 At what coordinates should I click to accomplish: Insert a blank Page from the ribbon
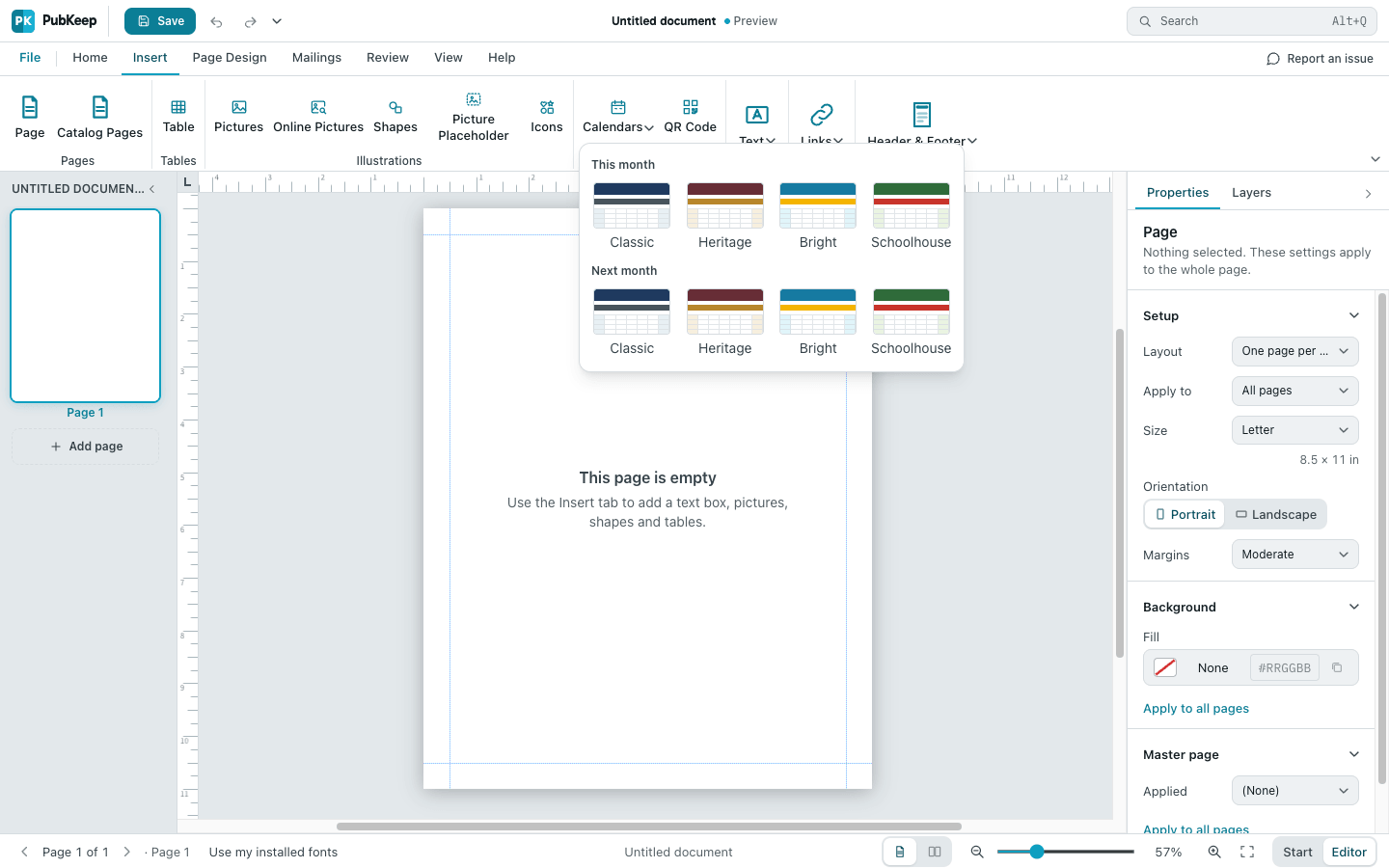[x=30, y=118]
